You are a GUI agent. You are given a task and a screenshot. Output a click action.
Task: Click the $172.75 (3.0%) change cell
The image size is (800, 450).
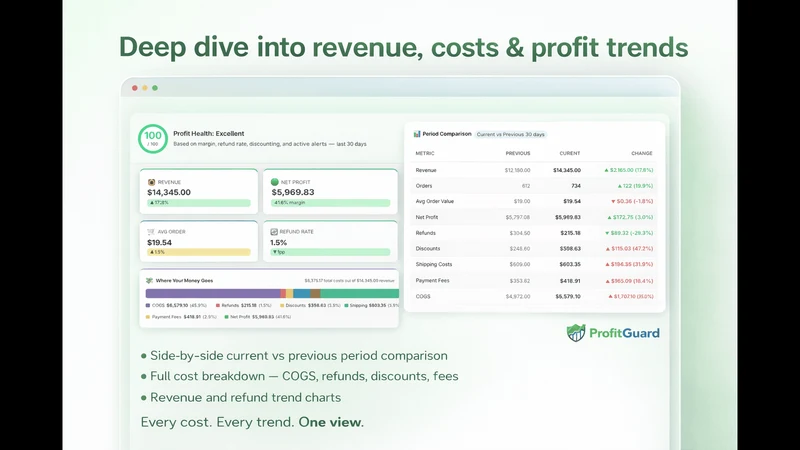630,217
